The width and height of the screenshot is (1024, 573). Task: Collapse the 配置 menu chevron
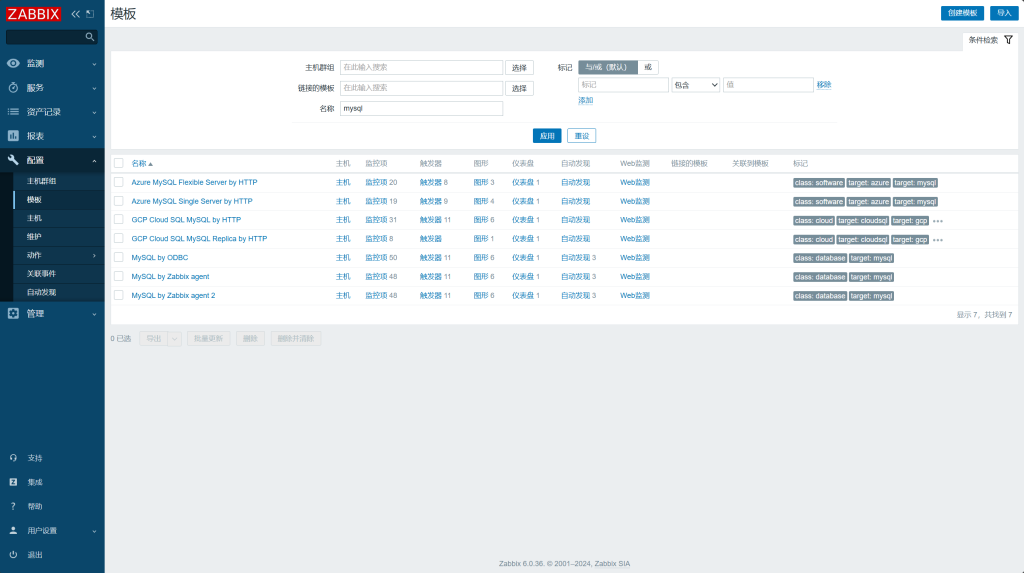click(94, 161)
